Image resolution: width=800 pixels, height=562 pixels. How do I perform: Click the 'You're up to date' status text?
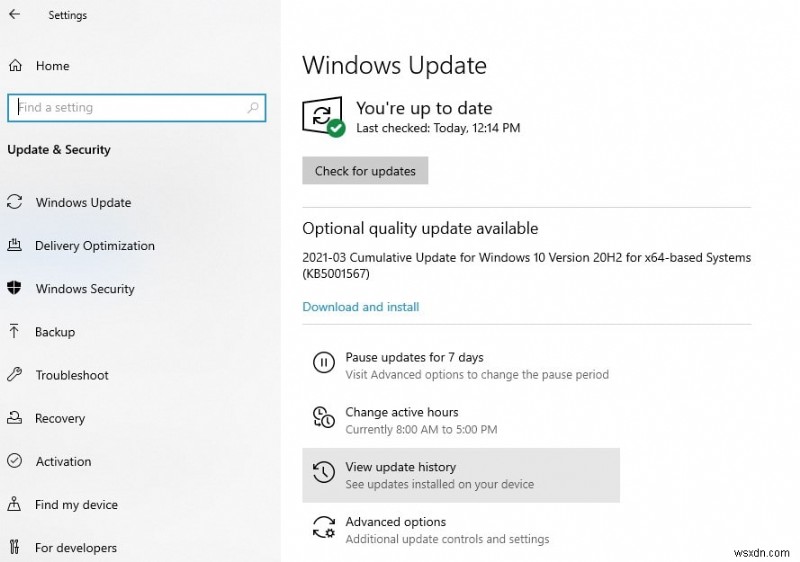click(424, 108)
